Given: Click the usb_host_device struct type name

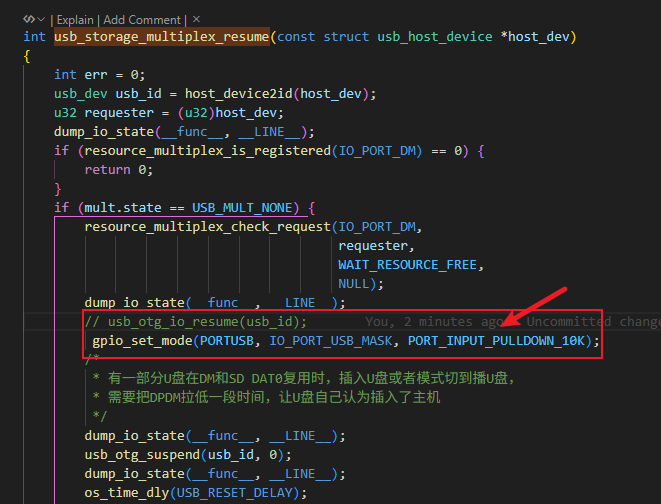Looking at the screenshot, I should click(x=435, y=37).
